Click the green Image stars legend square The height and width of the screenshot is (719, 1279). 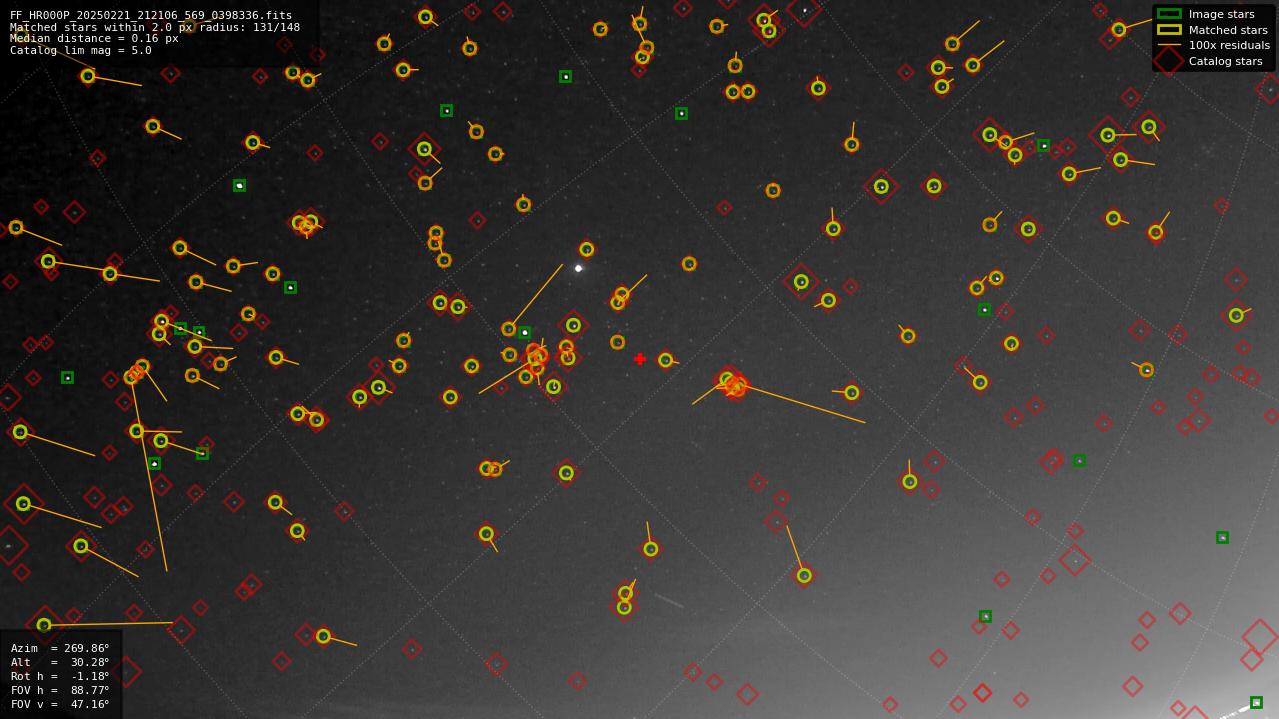(1169, 14)
